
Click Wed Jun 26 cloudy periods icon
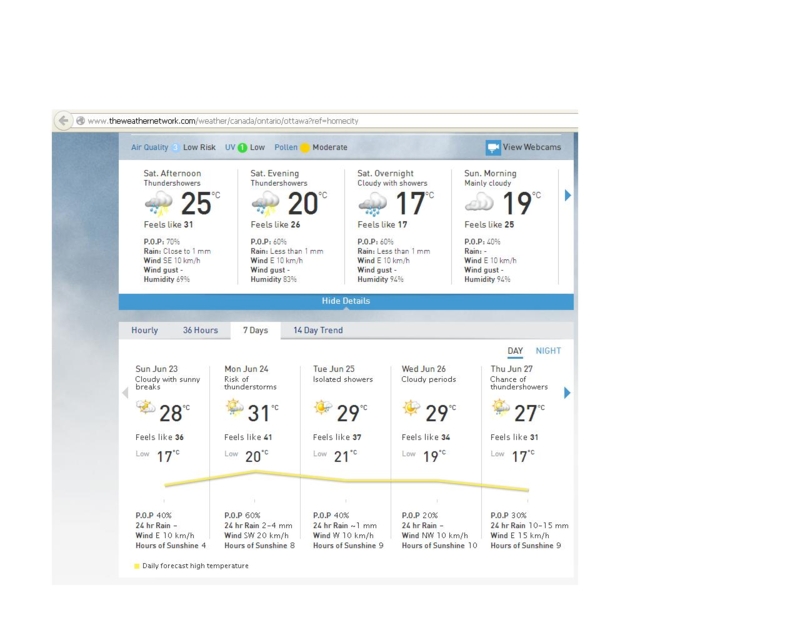click(x=412, y=408)
